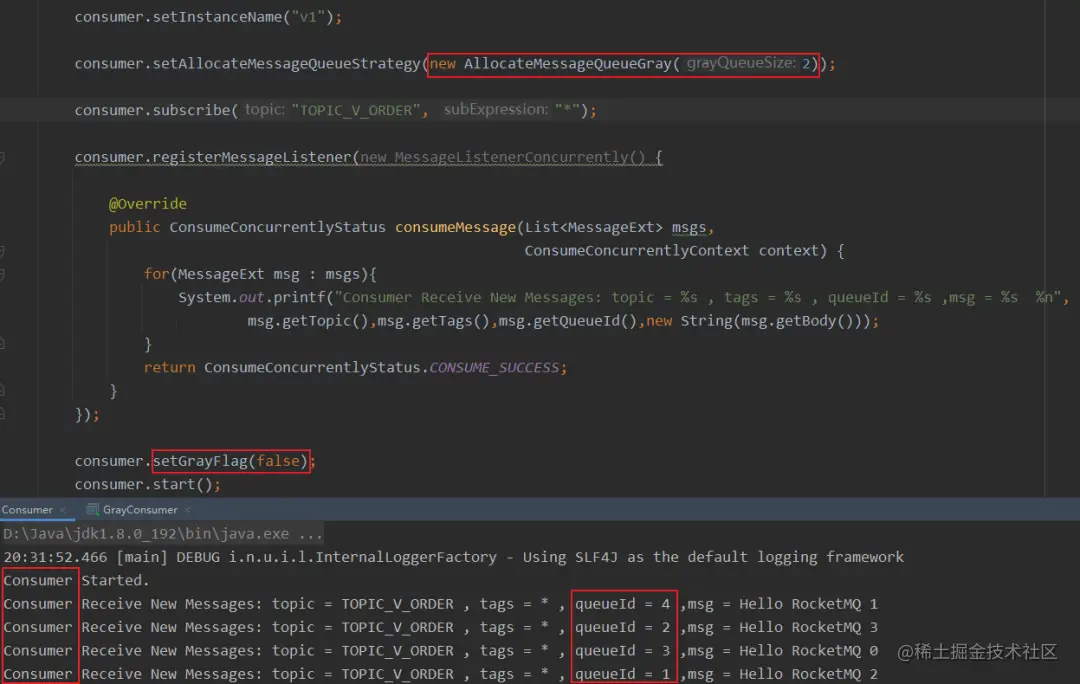1080x684 pixels.
Task: Click the ConsumeConcurrentlyContext context parameter
Action: pyautogui.click(x=671, y=251)
